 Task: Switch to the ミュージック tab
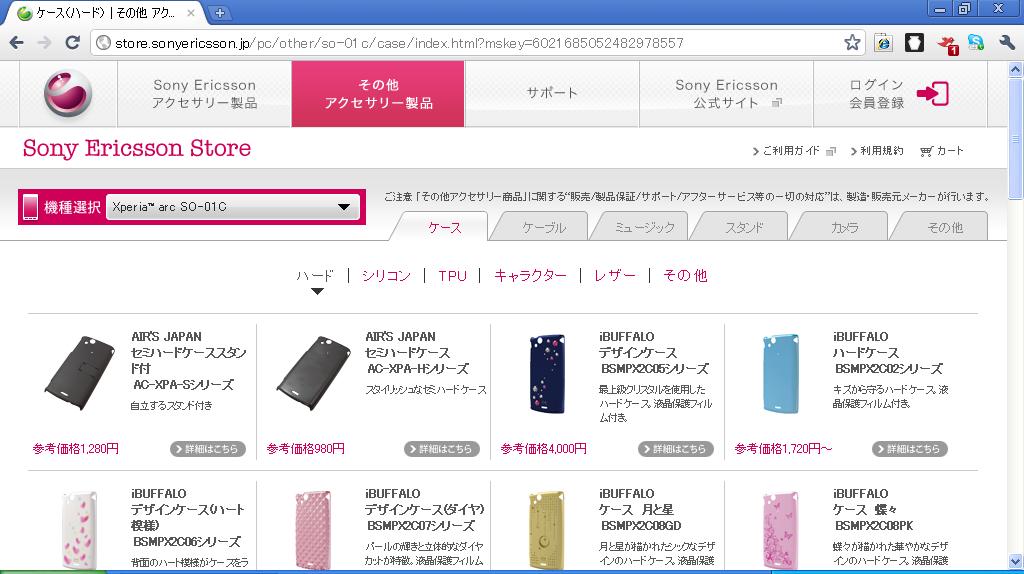point(644,227)
